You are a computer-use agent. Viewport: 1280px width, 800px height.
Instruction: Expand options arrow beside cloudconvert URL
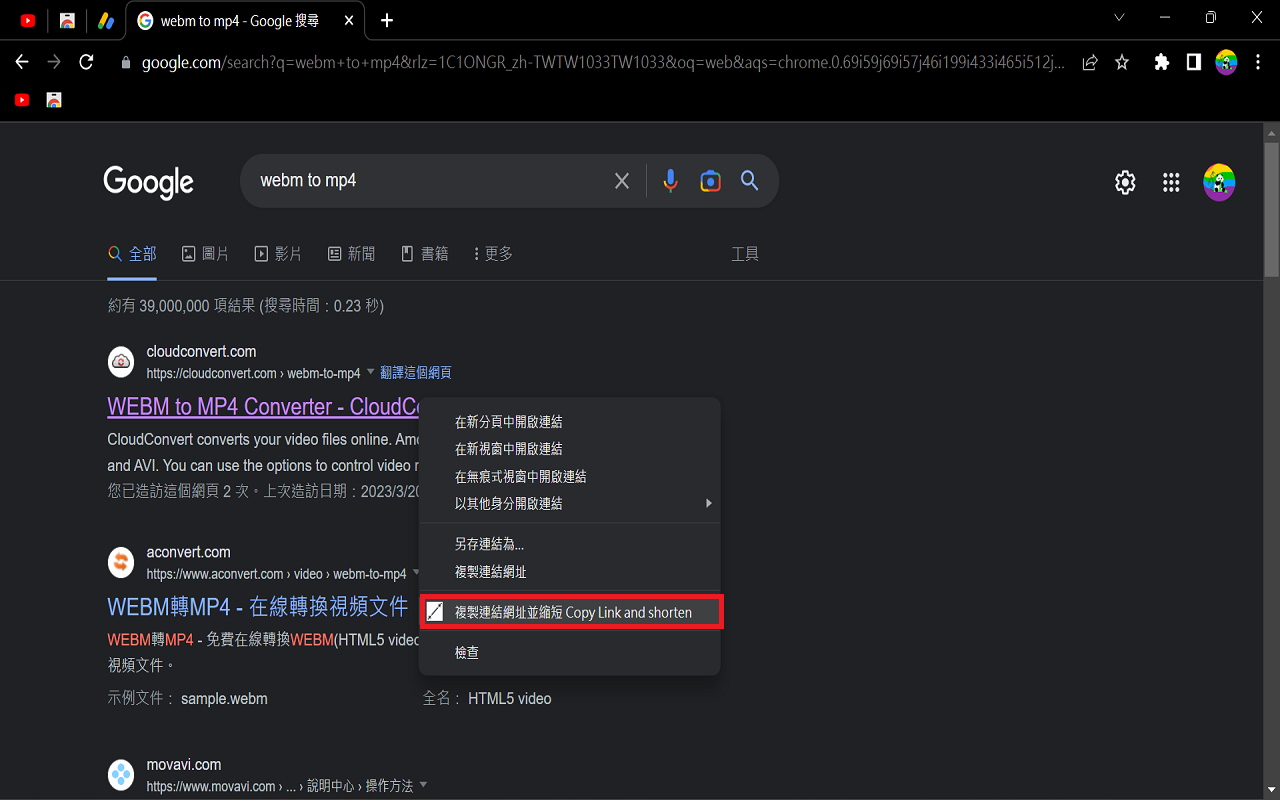(x=370, y=372)
